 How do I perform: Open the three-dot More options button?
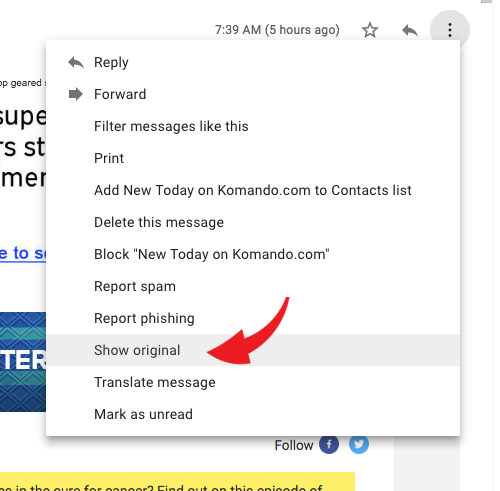click(x=450, y=30)
